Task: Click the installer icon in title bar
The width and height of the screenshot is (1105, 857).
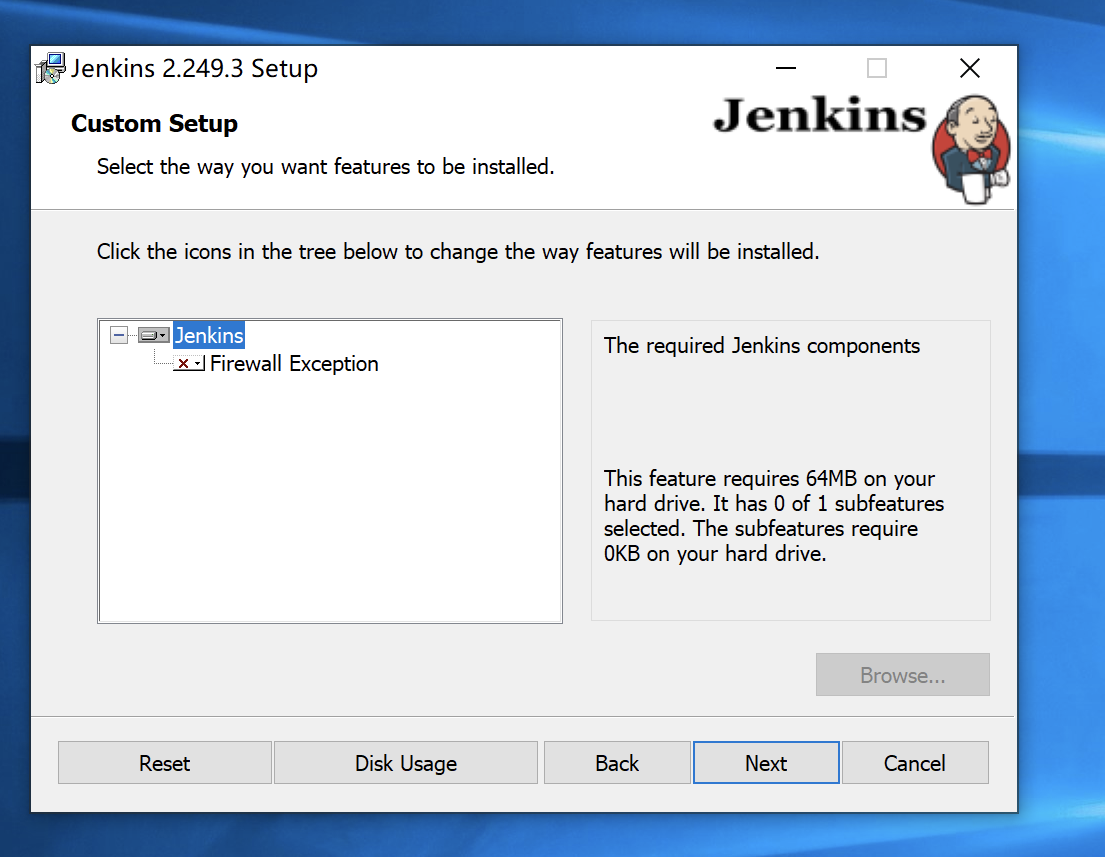Action: pyautogui.click(x=50, y=68)
